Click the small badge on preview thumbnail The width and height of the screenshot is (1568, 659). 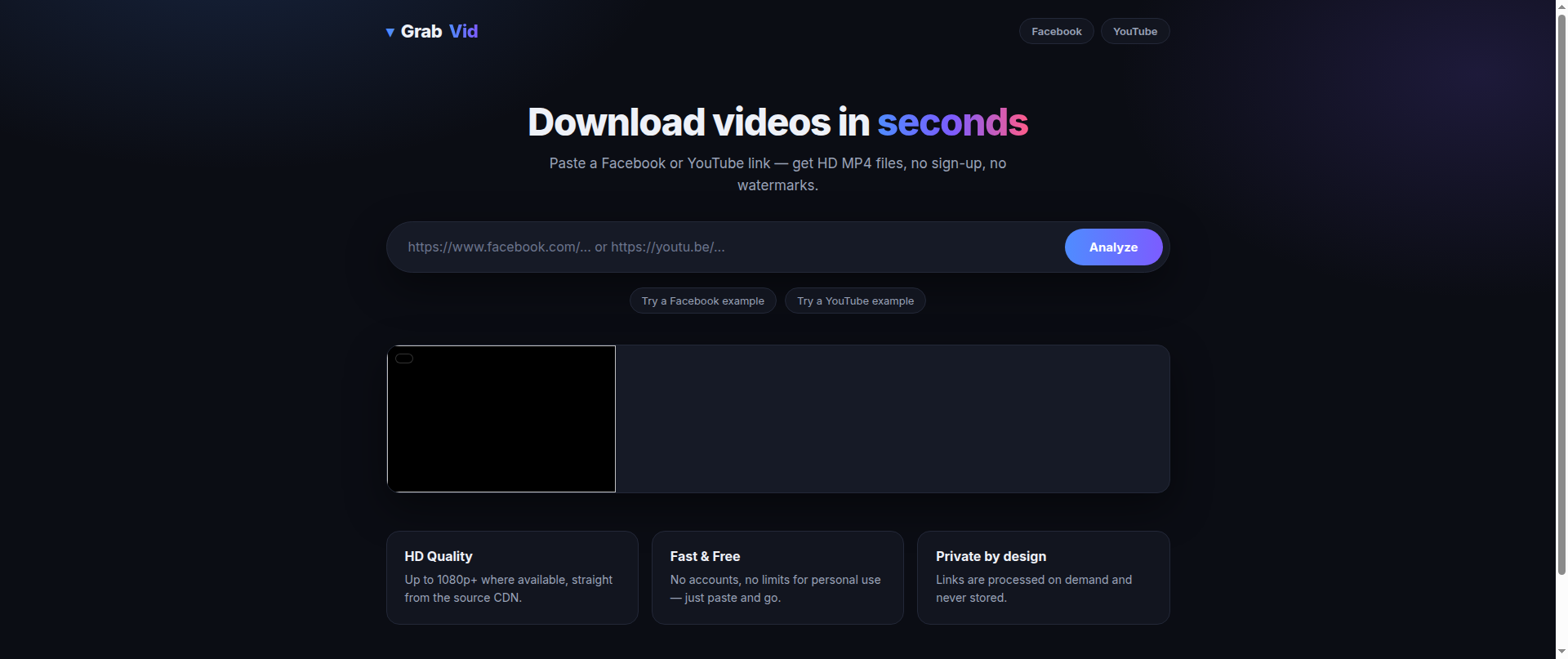coord(404,358)
